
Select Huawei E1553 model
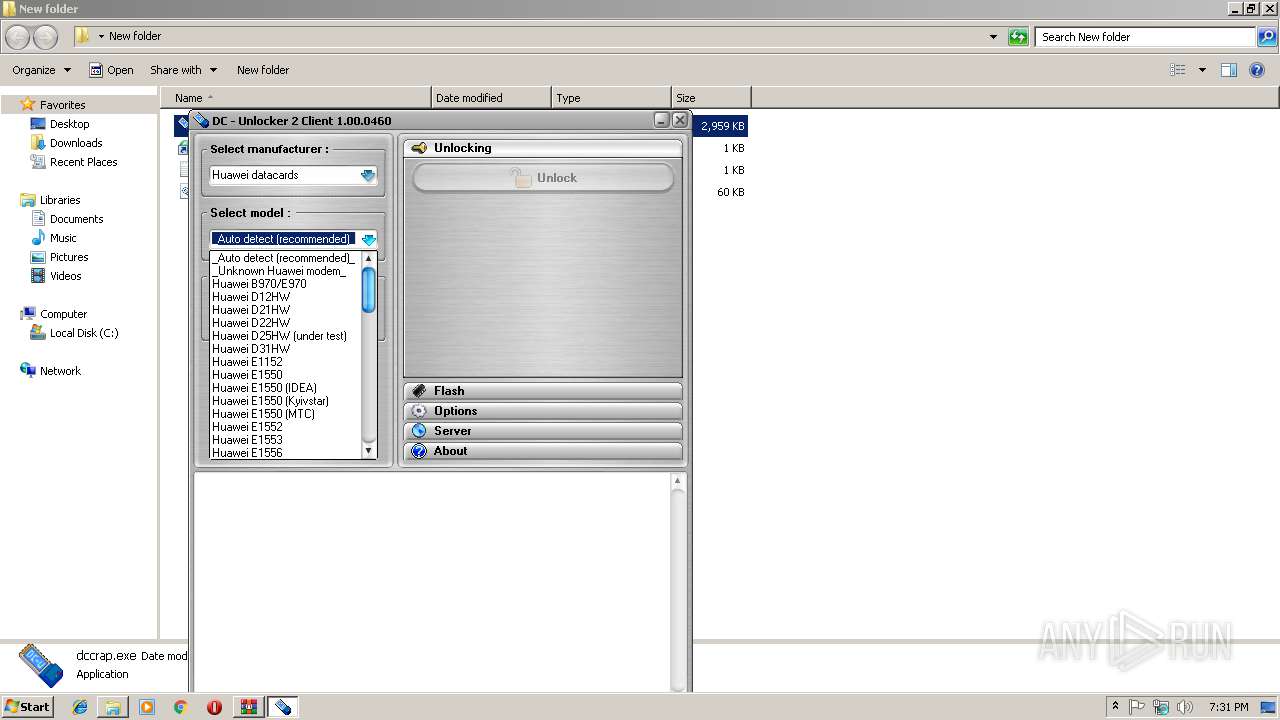pyautogui.click(x=285, y=440)
